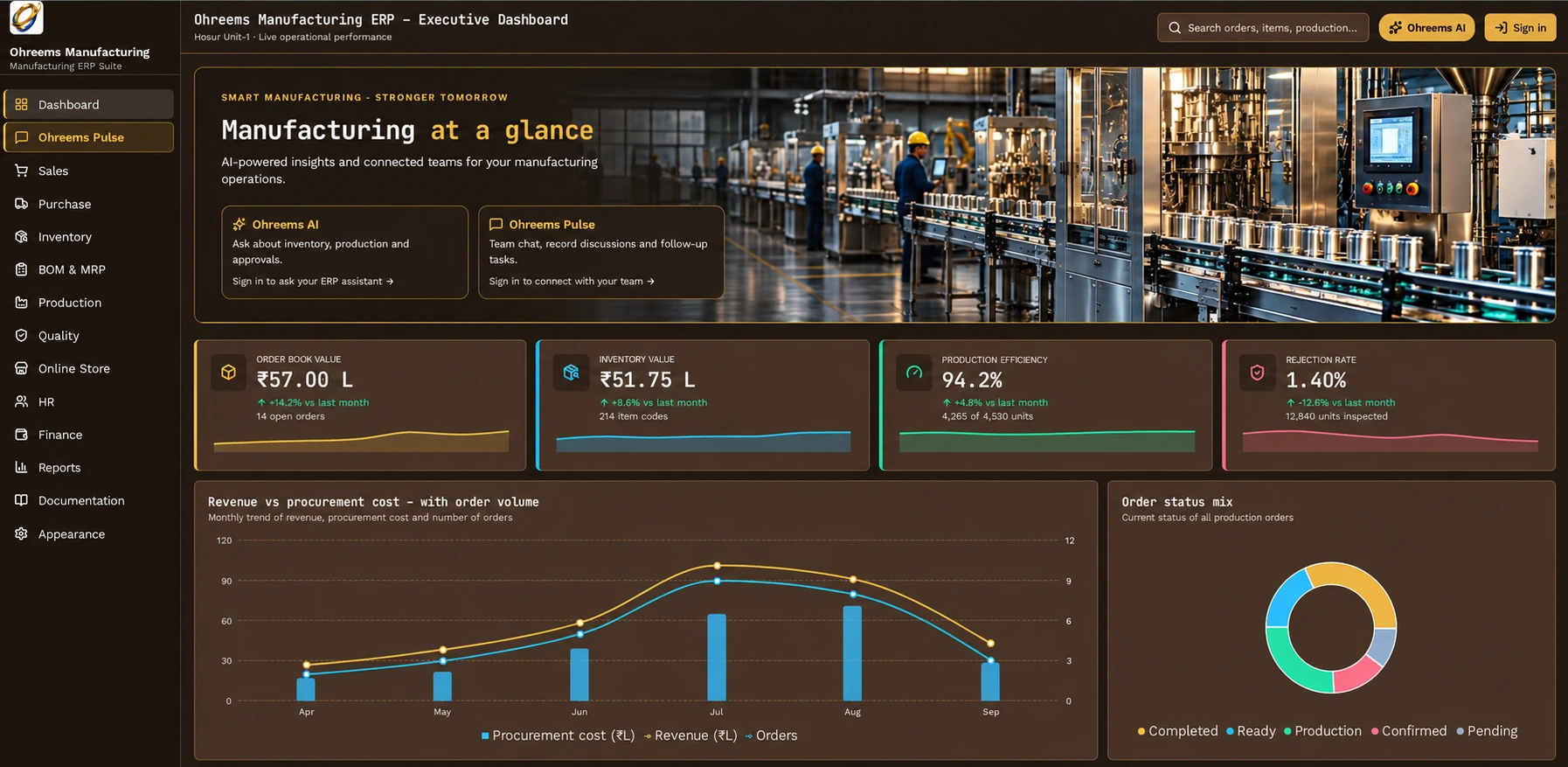Open Ohreems Pulse in the sidebar
This screenshot has width=1568, height=767.
click(89, 137)
